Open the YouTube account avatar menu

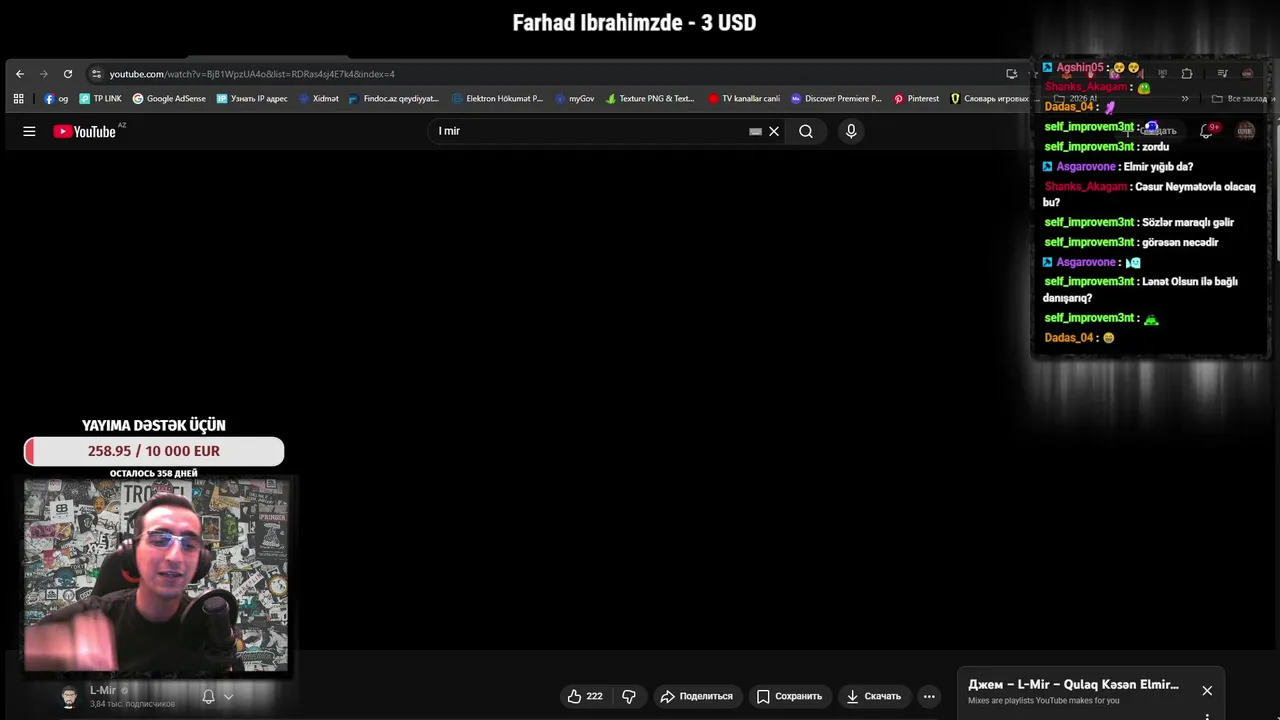pyautogui.click(x=1245, y=131)
